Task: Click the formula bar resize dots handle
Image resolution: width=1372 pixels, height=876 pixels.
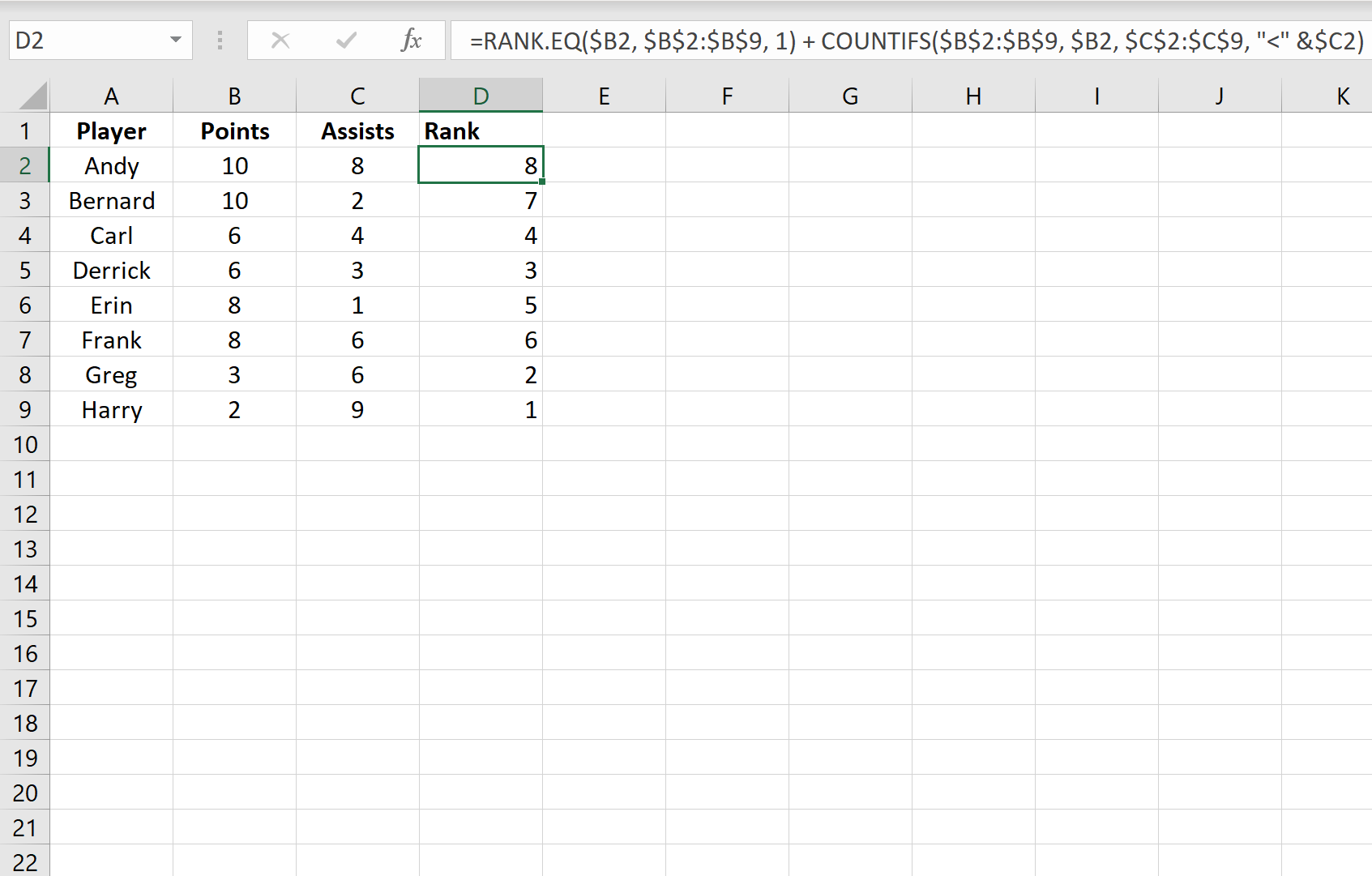Action: coord(220,40)
